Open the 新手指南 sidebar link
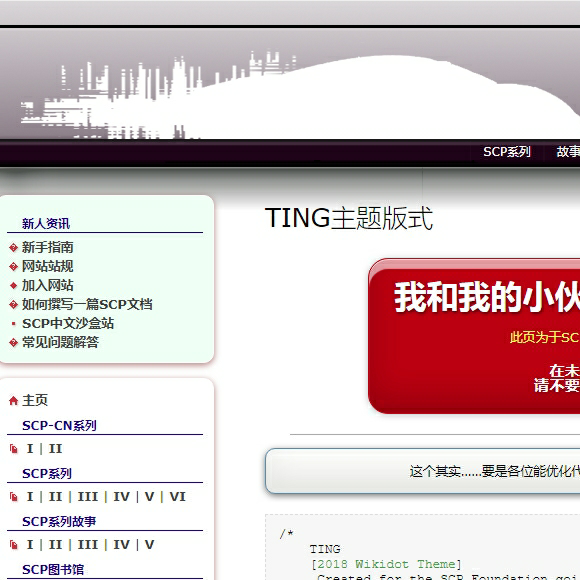This screenshot has width=580, height=580. [x=47, y=247]
